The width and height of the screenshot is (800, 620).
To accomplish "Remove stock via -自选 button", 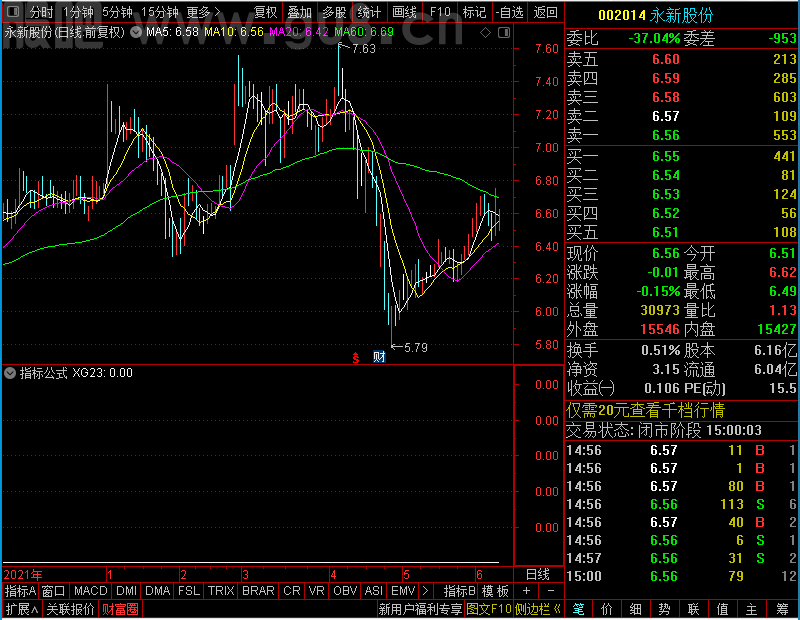I will [x=509, y=12].
